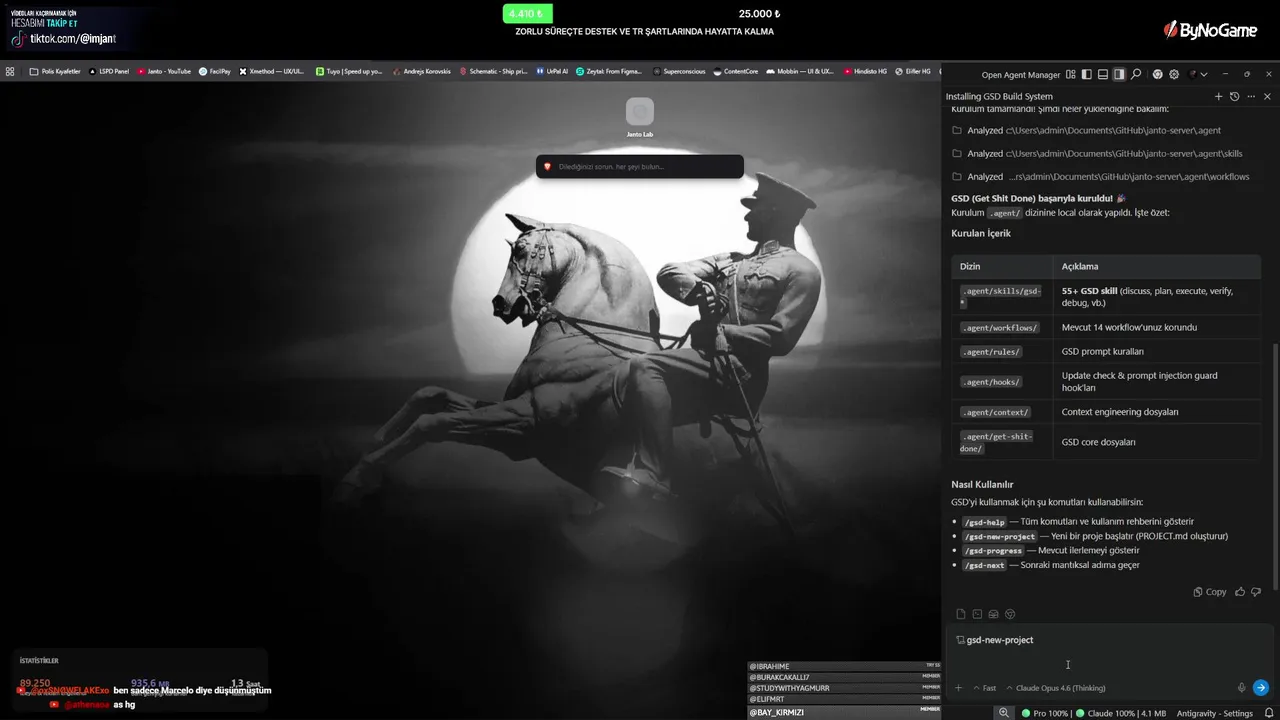The width and height of the screenshot is (1280, 720).
Task: Click Claude 100% | 4.1 MB status entry
Action: click(x=1120, y=713)
